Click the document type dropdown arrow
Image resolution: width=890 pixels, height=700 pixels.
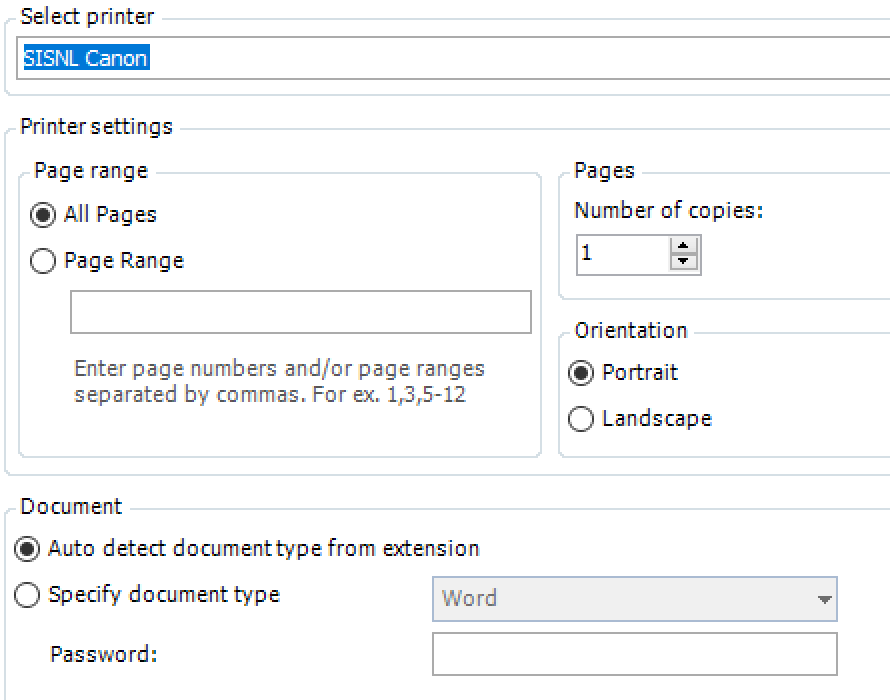[x=824, y=600]
